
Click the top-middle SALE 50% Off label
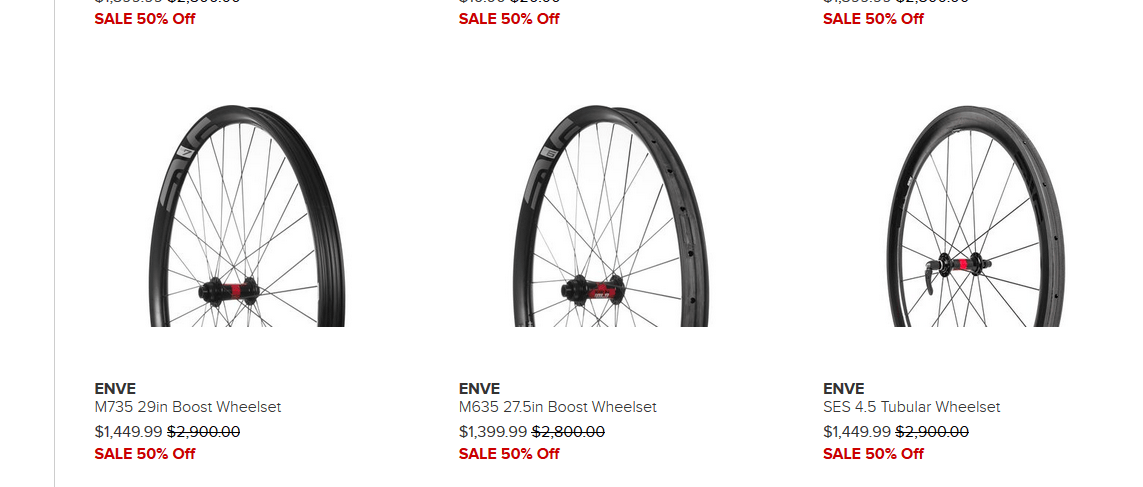(509, 19)
